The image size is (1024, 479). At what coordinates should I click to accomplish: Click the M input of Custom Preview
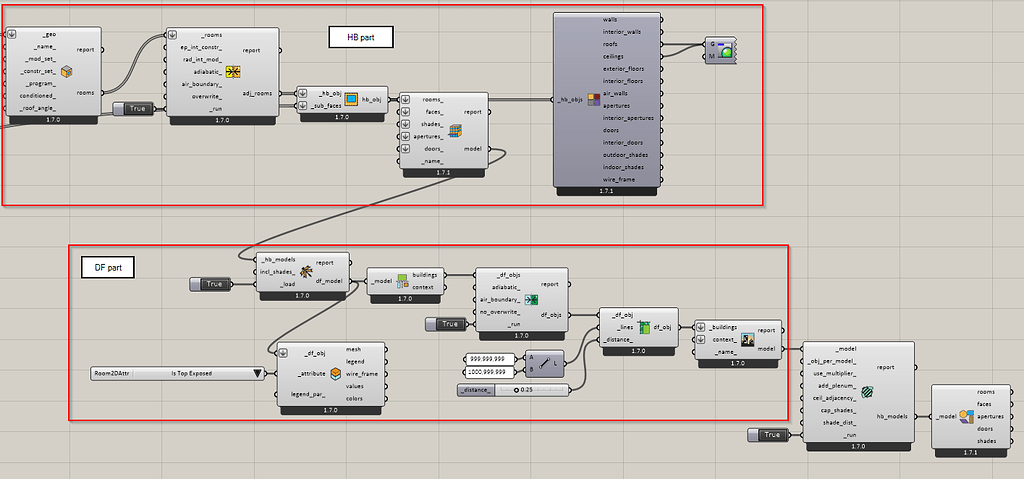pos(712,57)
